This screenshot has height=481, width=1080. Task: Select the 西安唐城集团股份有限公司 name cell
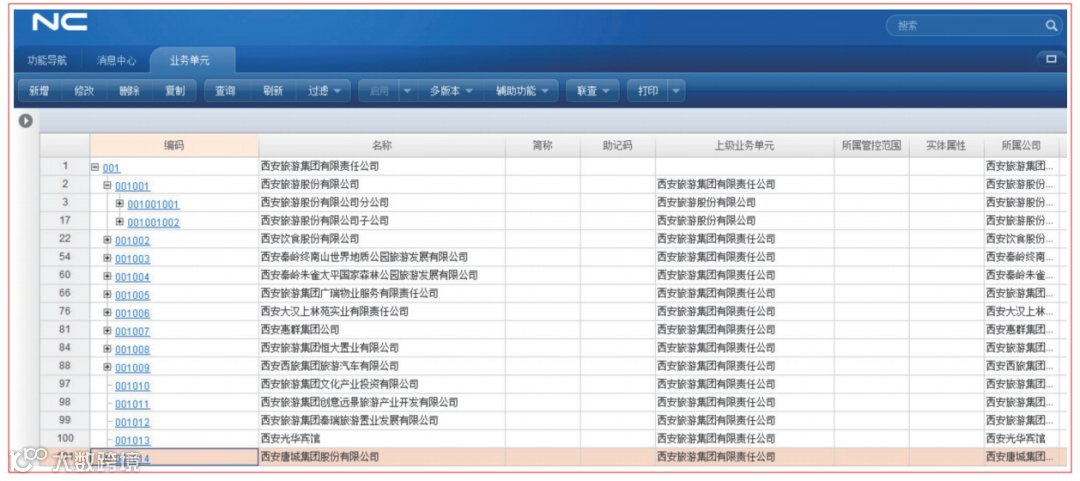pos(382,457)
